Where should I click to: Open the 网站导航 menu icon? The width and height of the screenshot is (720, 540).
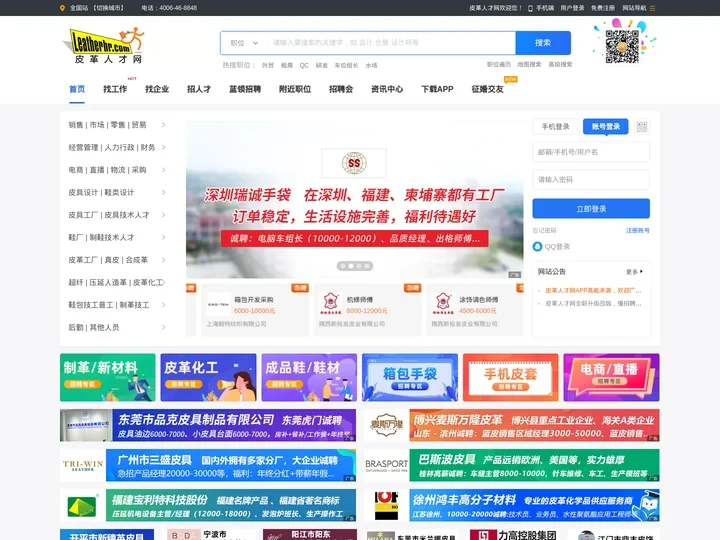[652, 8]
